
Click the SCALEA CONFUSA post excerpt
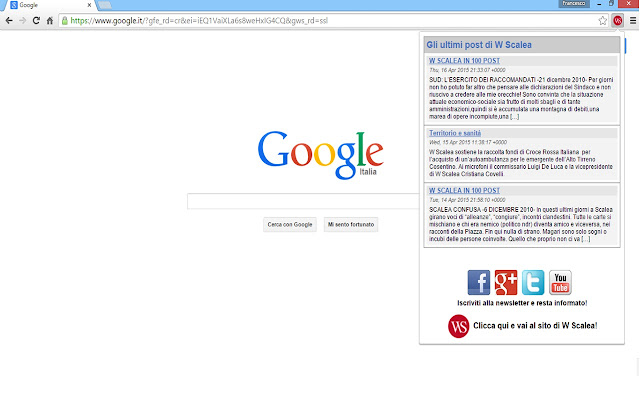coord(521,224)
